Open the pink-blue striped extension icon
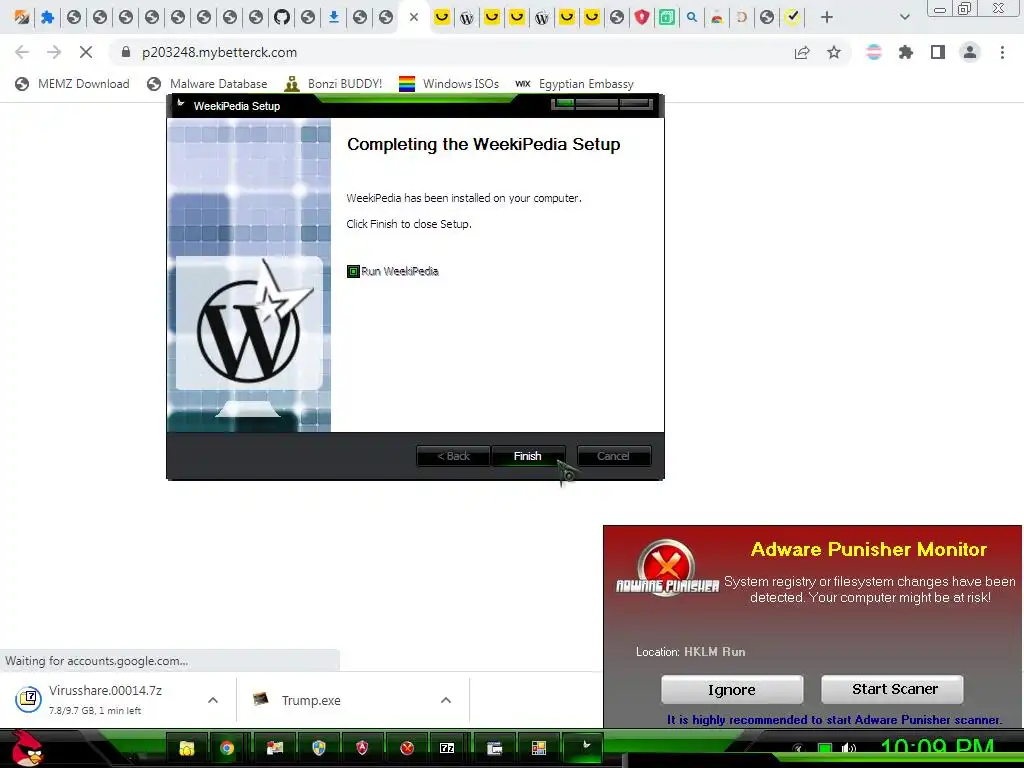The image size is (1024, 768). click(x=874, y=52)
